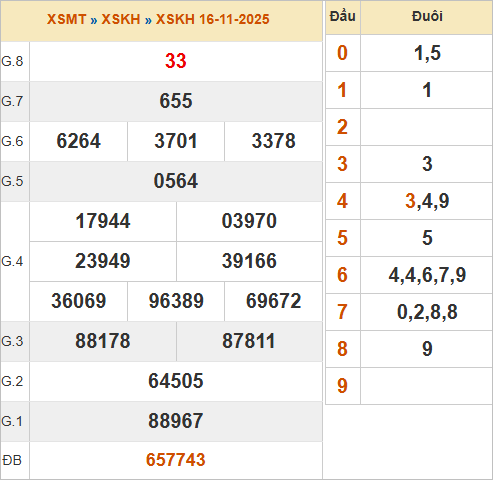
Task: Select G.7 prize number 655
Action: [176, 101]
